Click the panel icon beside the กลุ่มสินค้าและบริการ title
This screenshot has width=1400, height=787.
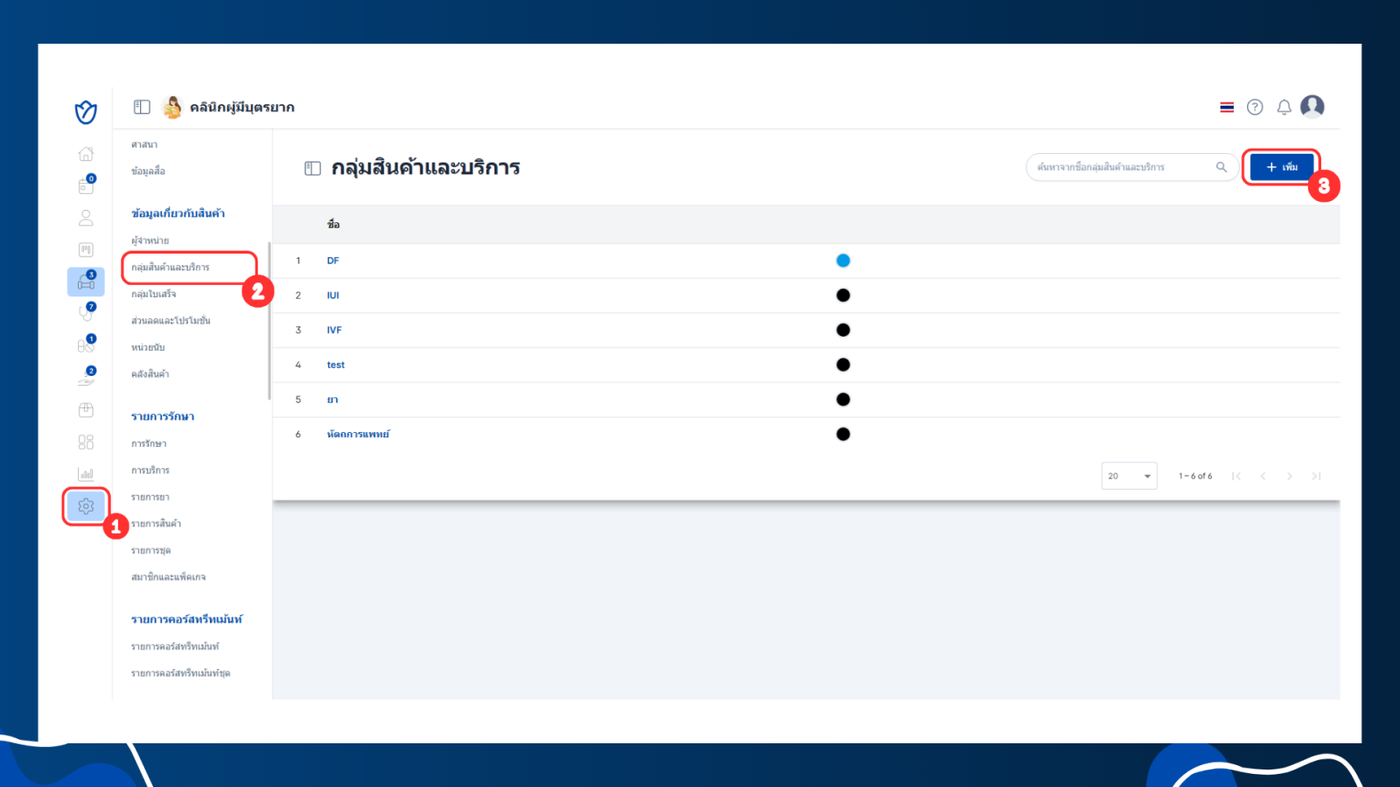pyautogui.click(x=313, y=168)
